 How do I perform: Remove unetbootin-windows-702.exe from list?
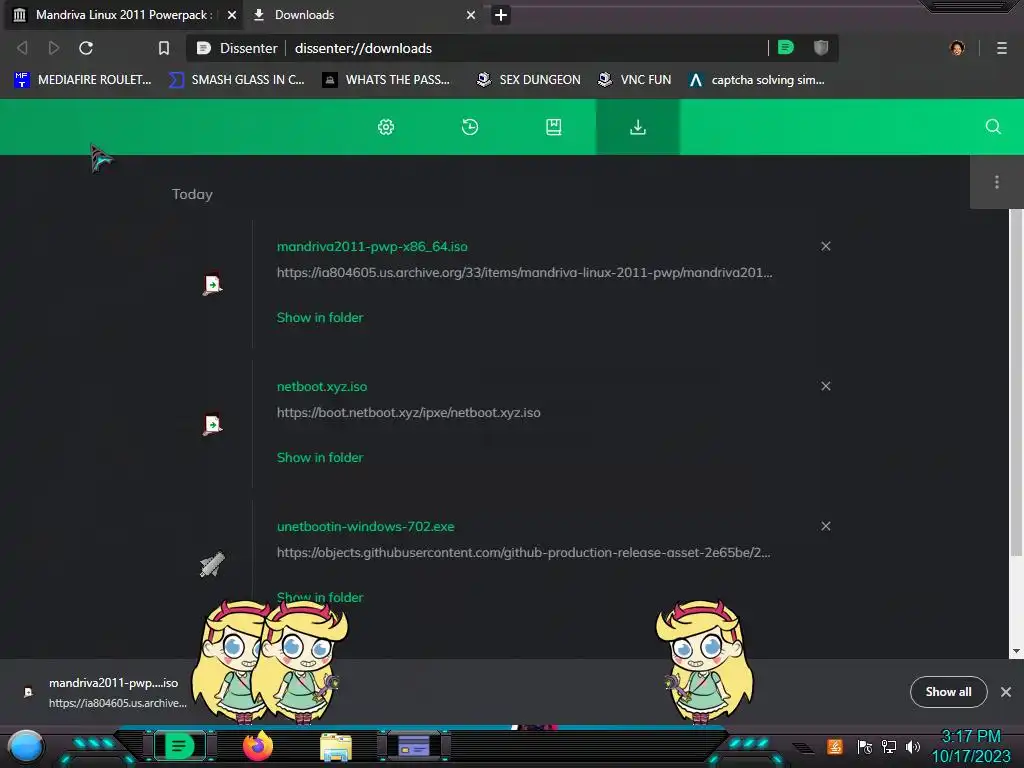pos(825,526)
